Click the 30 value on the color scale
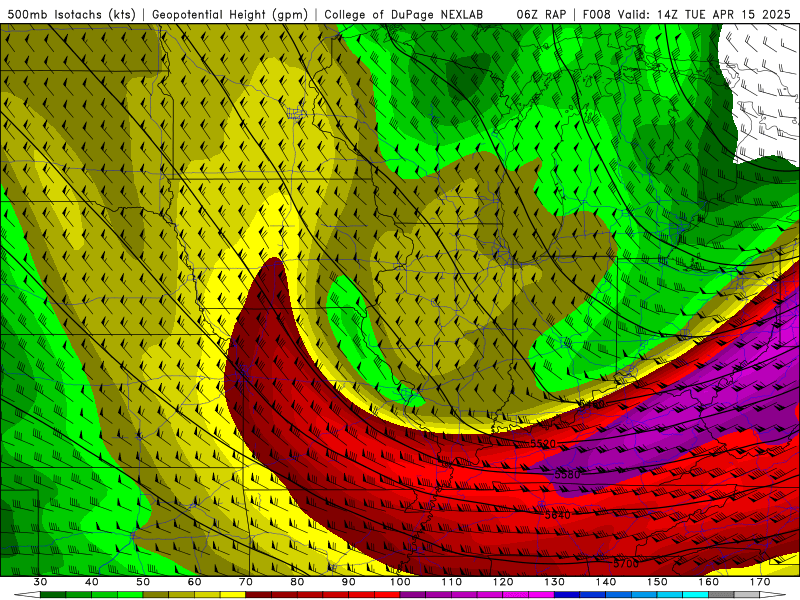800x600 pixels. click(x=40, y=582)
